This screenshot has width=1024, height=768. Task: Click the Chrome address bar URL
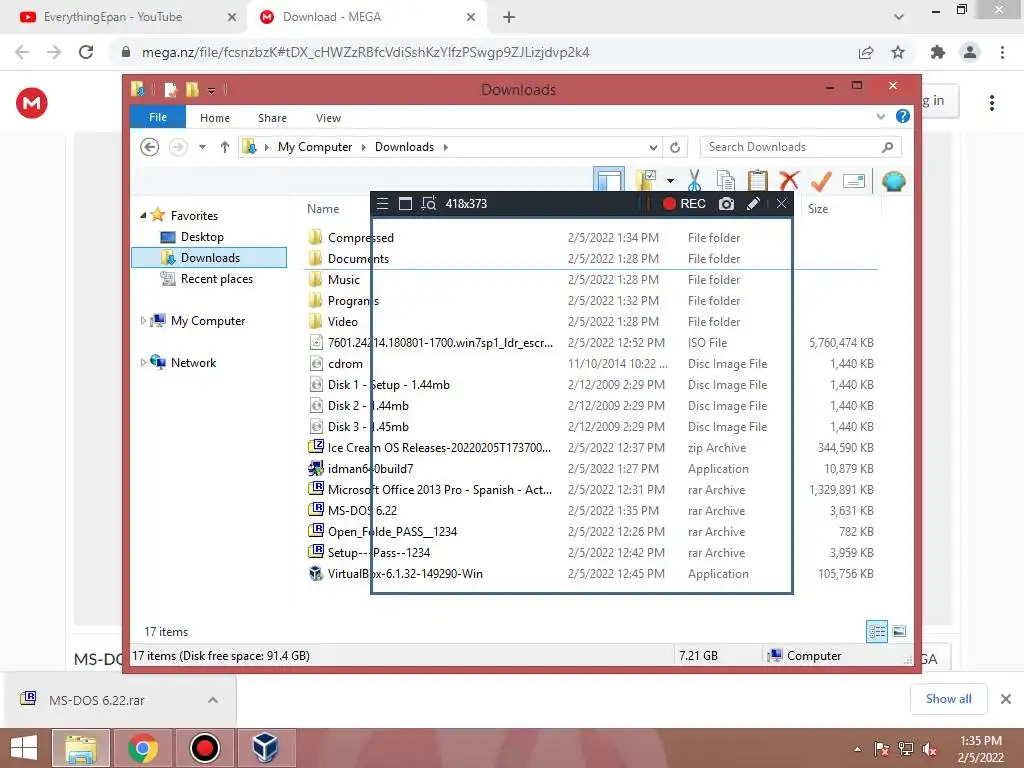click(366, 52)
